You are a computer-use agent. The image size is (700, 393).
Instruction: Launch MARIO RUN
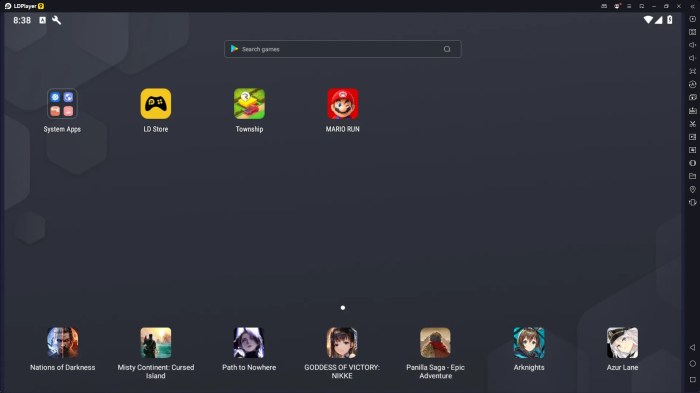pyautogui.click(x=342, y=104)
